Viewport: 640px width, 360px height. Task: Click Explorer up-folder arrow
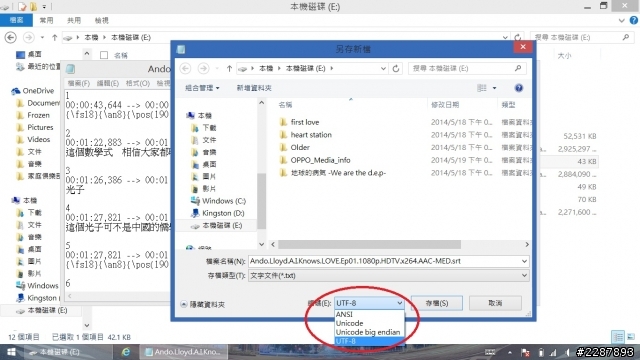tap(54, 38)
